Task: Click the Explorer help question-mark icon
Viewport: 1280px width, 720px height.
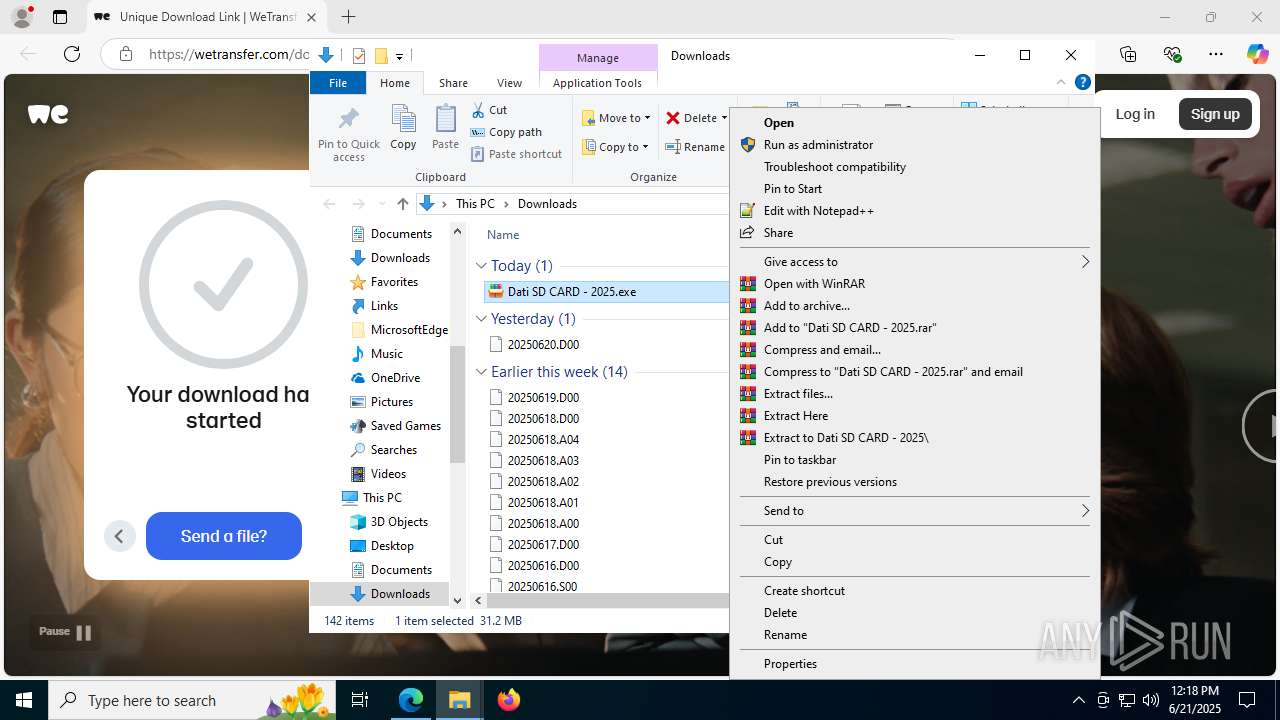Action: [1082, 82]
